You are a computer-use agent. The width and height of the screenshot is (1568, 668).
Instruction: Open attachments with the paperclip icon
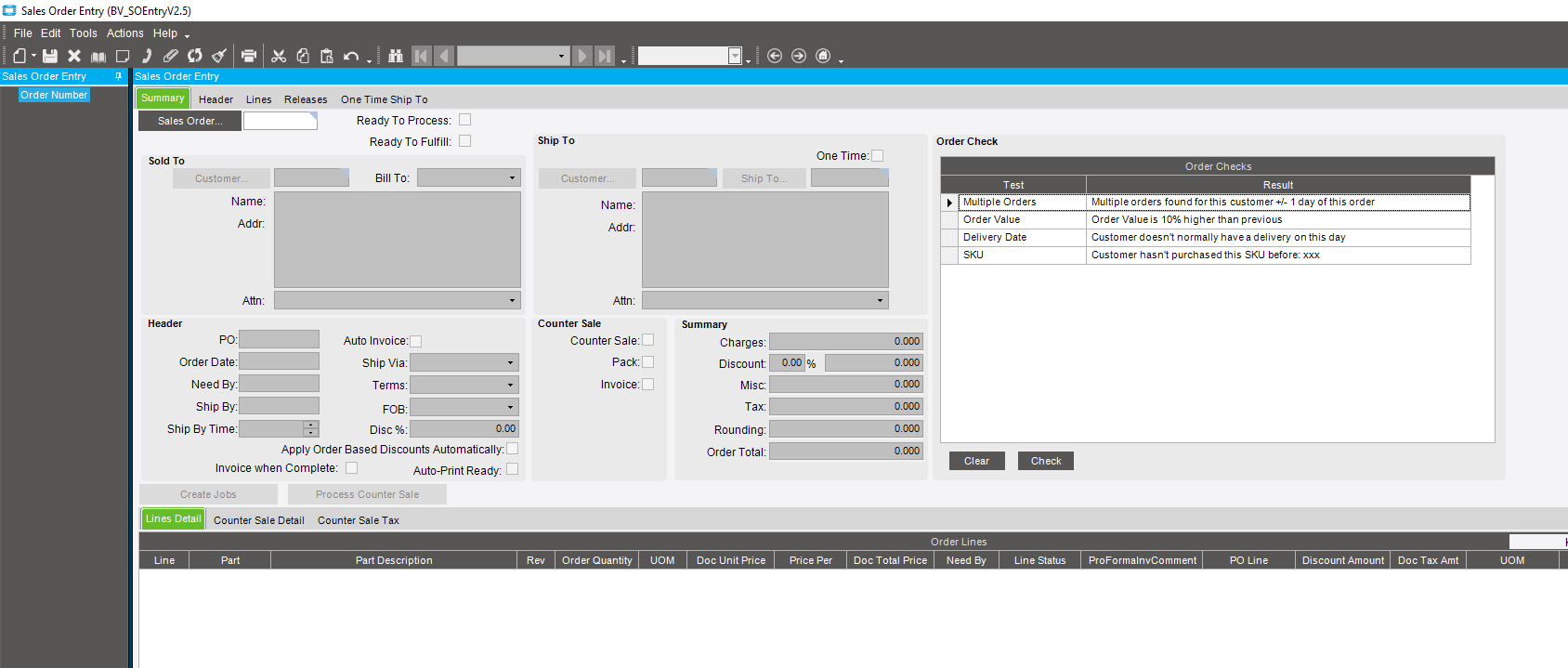coord(171,56)
